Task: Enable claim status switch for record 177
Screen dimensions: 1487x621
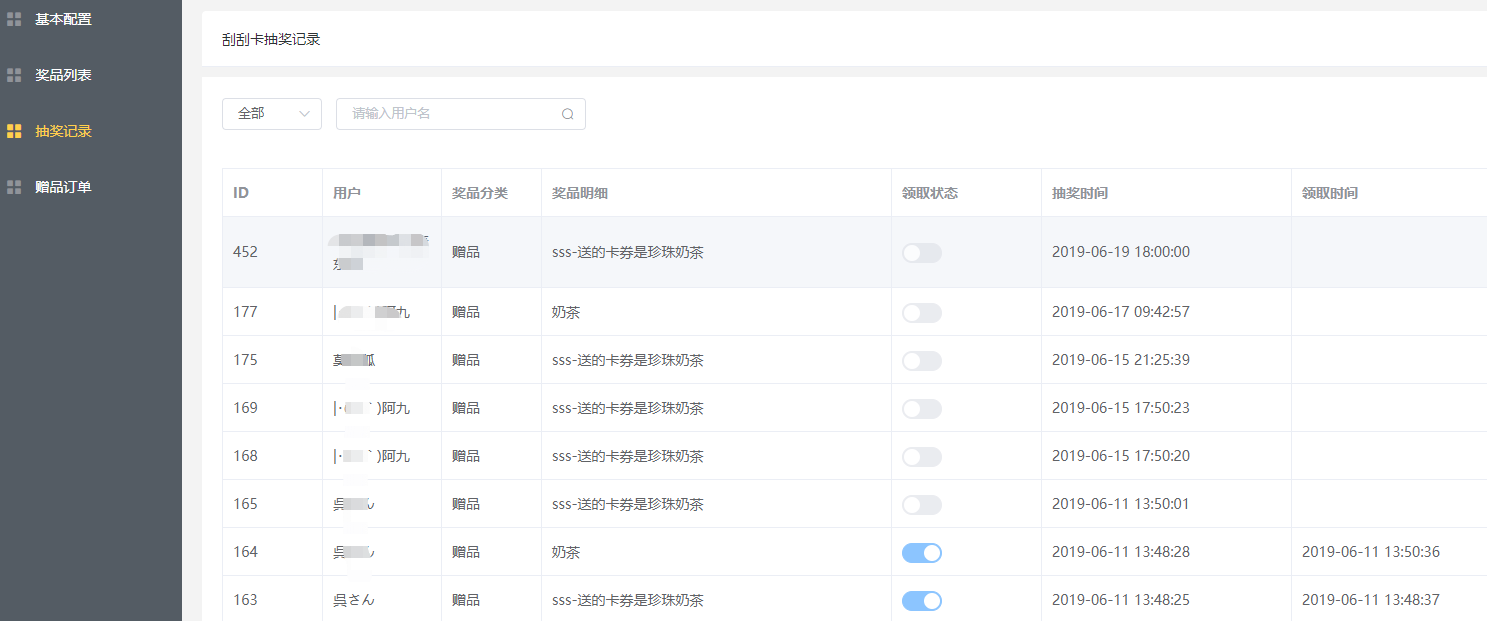Action: 921,313
